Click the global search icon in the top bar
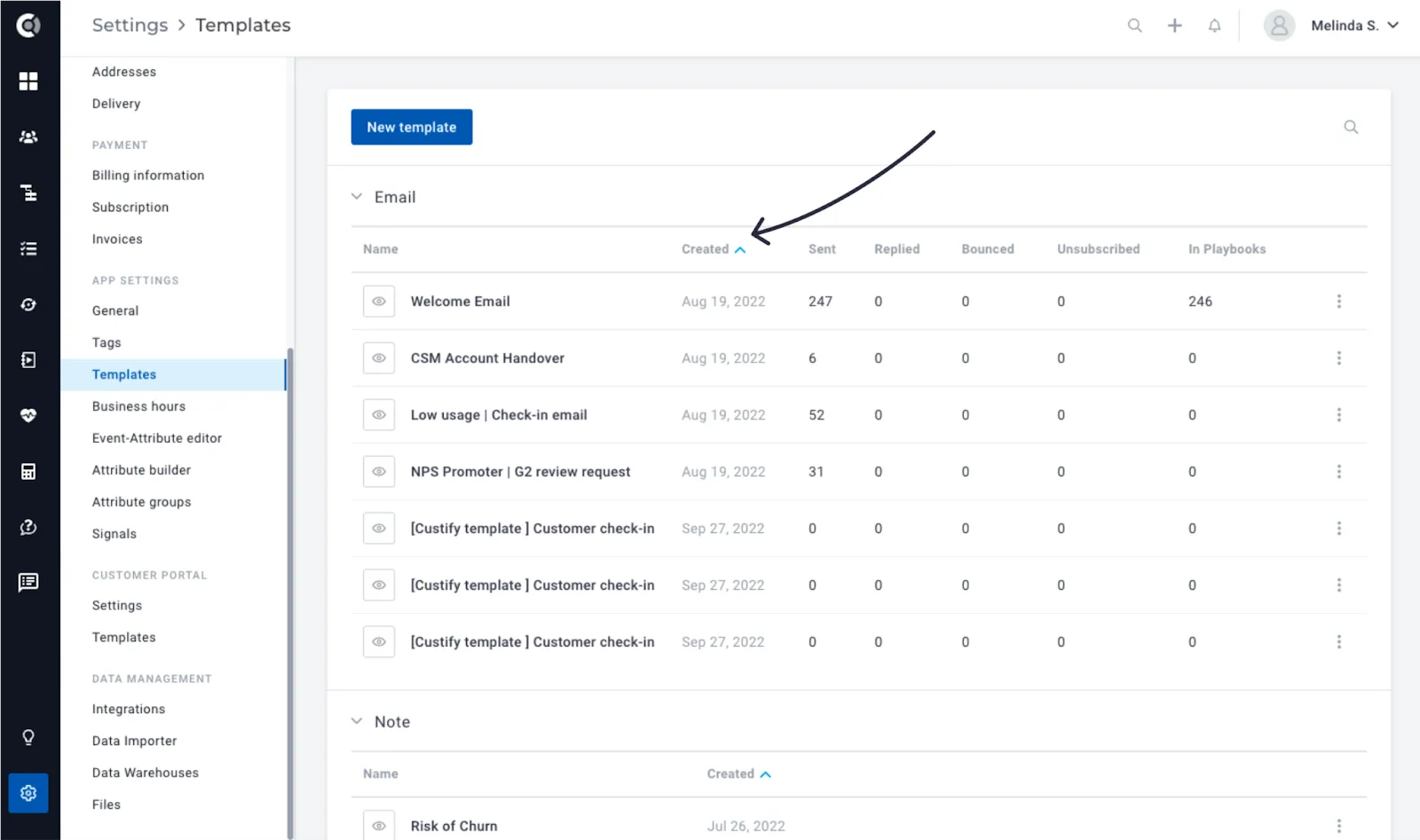 click(1134, 26)
